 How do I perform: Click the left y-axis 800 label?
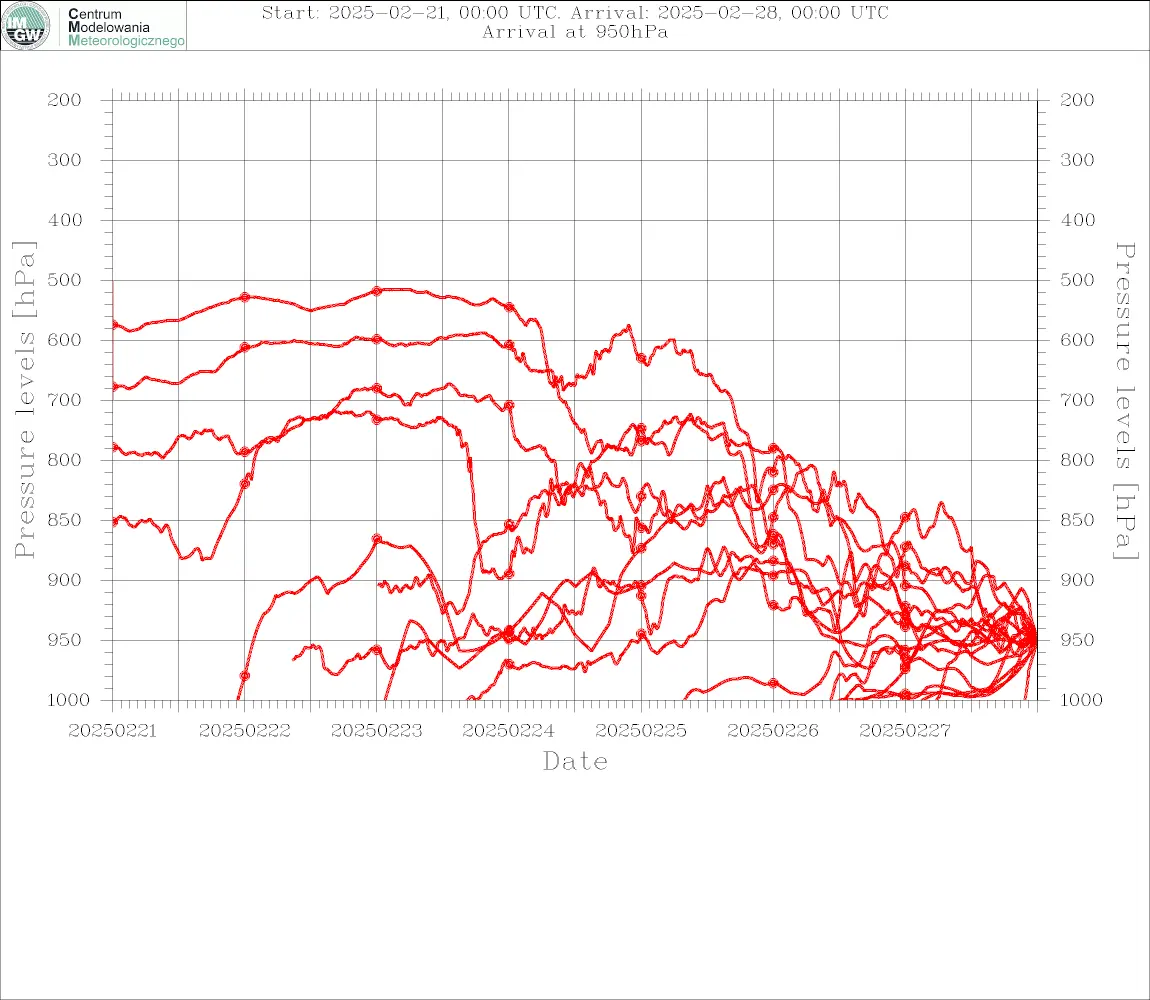click(65, 460)
